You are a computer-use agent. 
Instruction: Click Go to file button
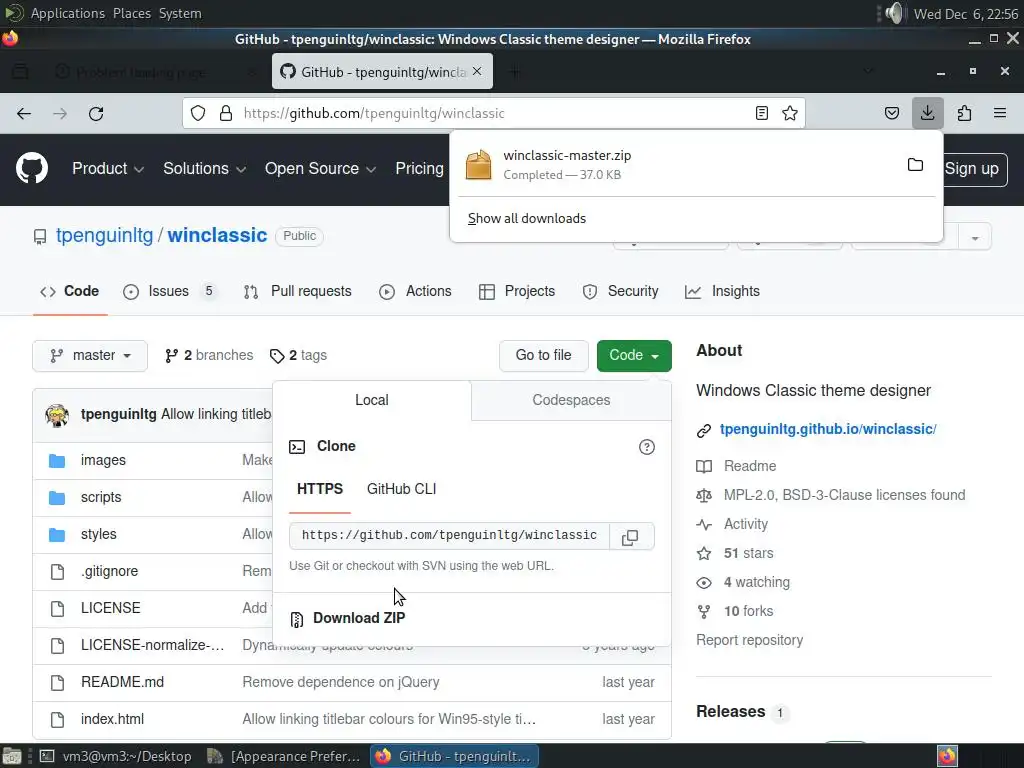click(543, 355)
